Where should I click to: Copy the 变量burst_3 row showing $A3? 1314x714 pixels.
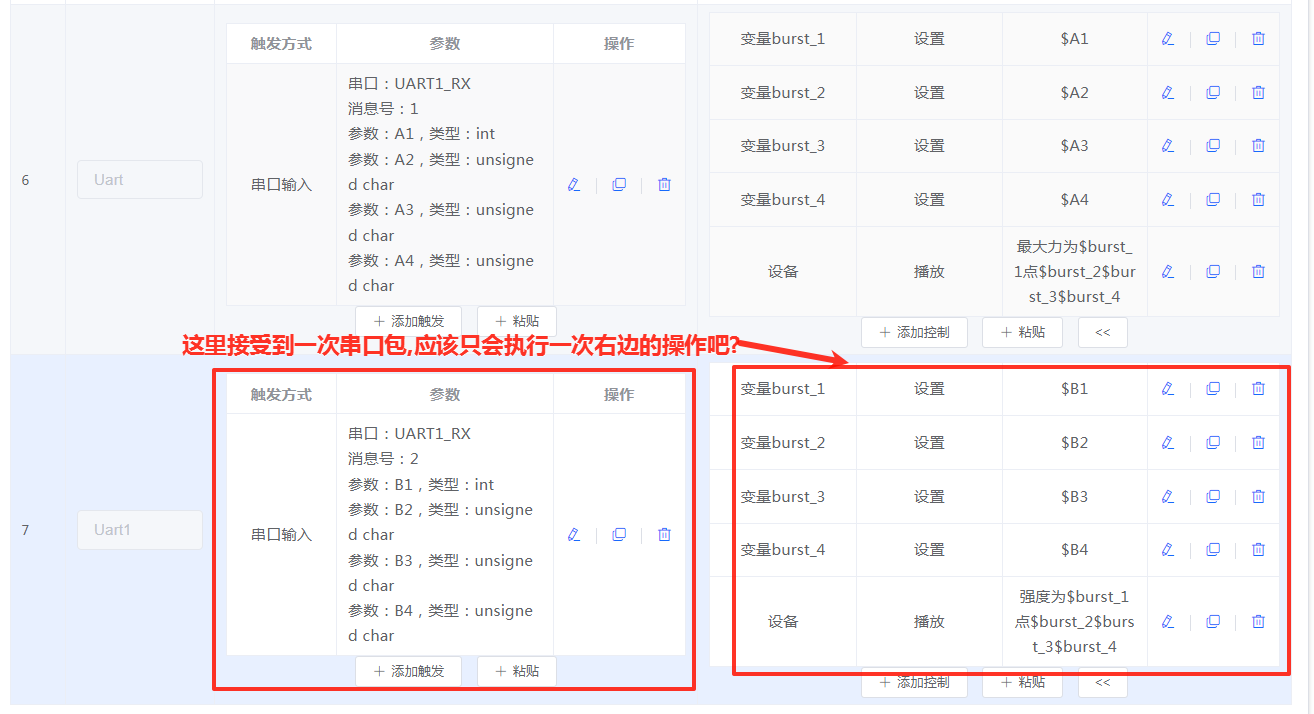(1213, 145)
